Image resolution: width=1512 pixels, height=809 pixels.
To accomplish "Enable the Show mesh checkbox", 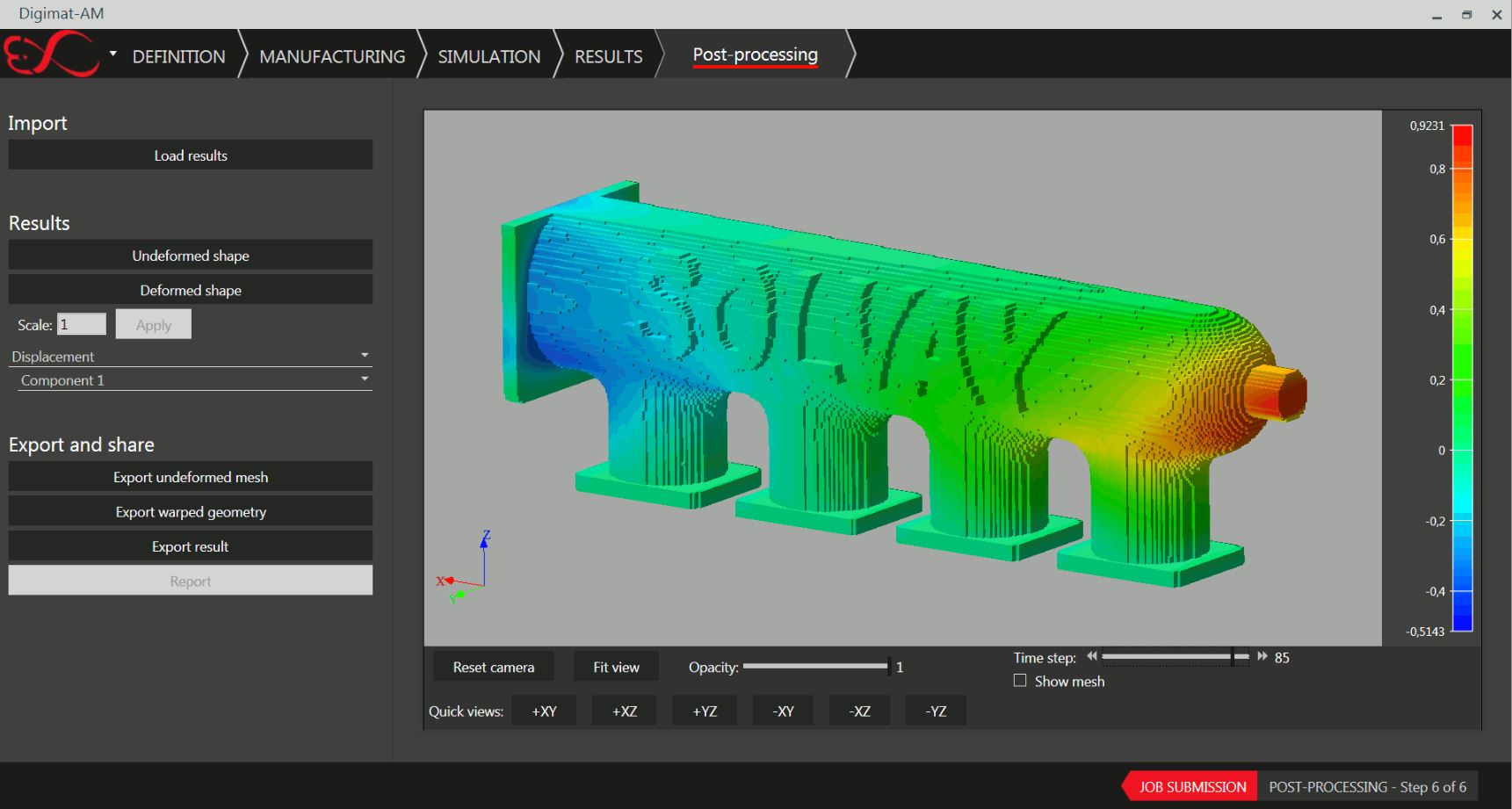I will pyautogui.click(x=1020, y=681).
